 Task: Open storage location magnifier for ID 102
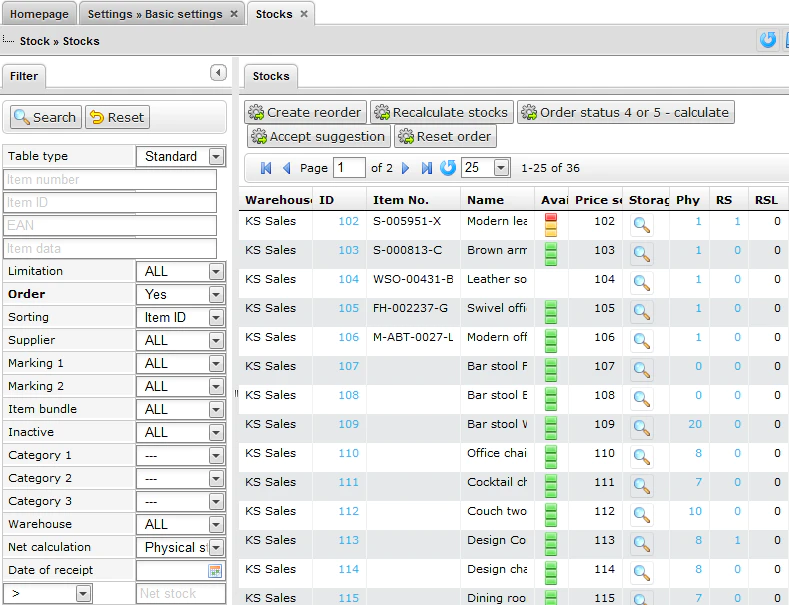[x=642, y=225]
